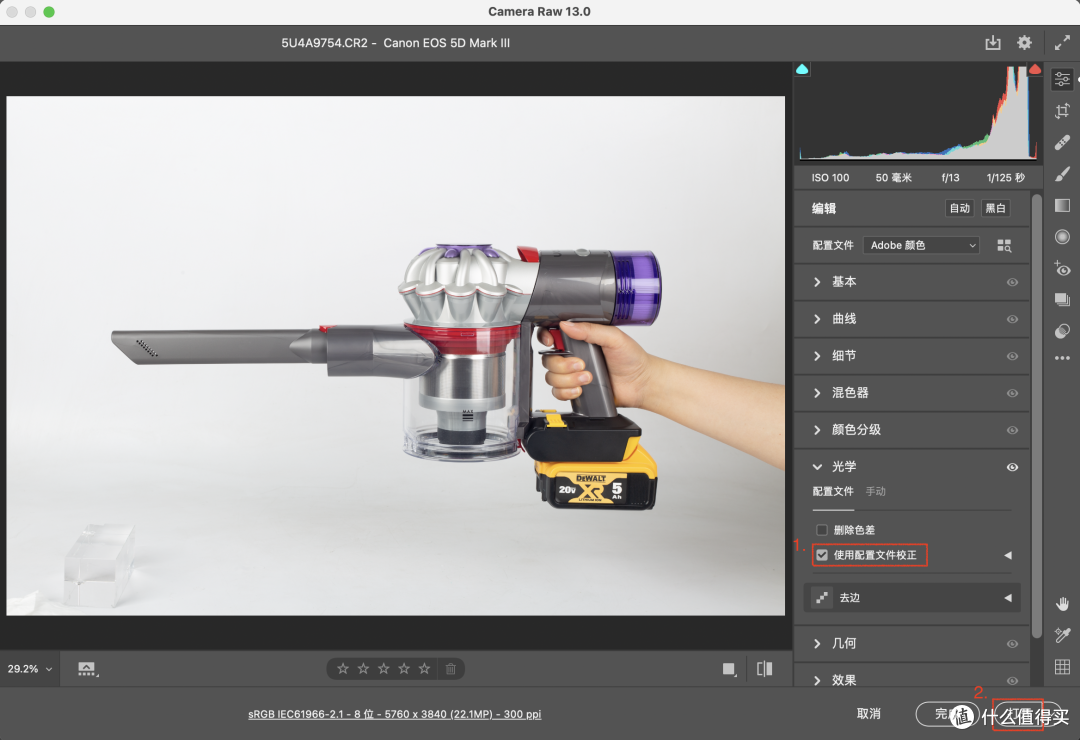
Task: Toggle shadow clipping warning in histogram
Action: coord(802,69)
